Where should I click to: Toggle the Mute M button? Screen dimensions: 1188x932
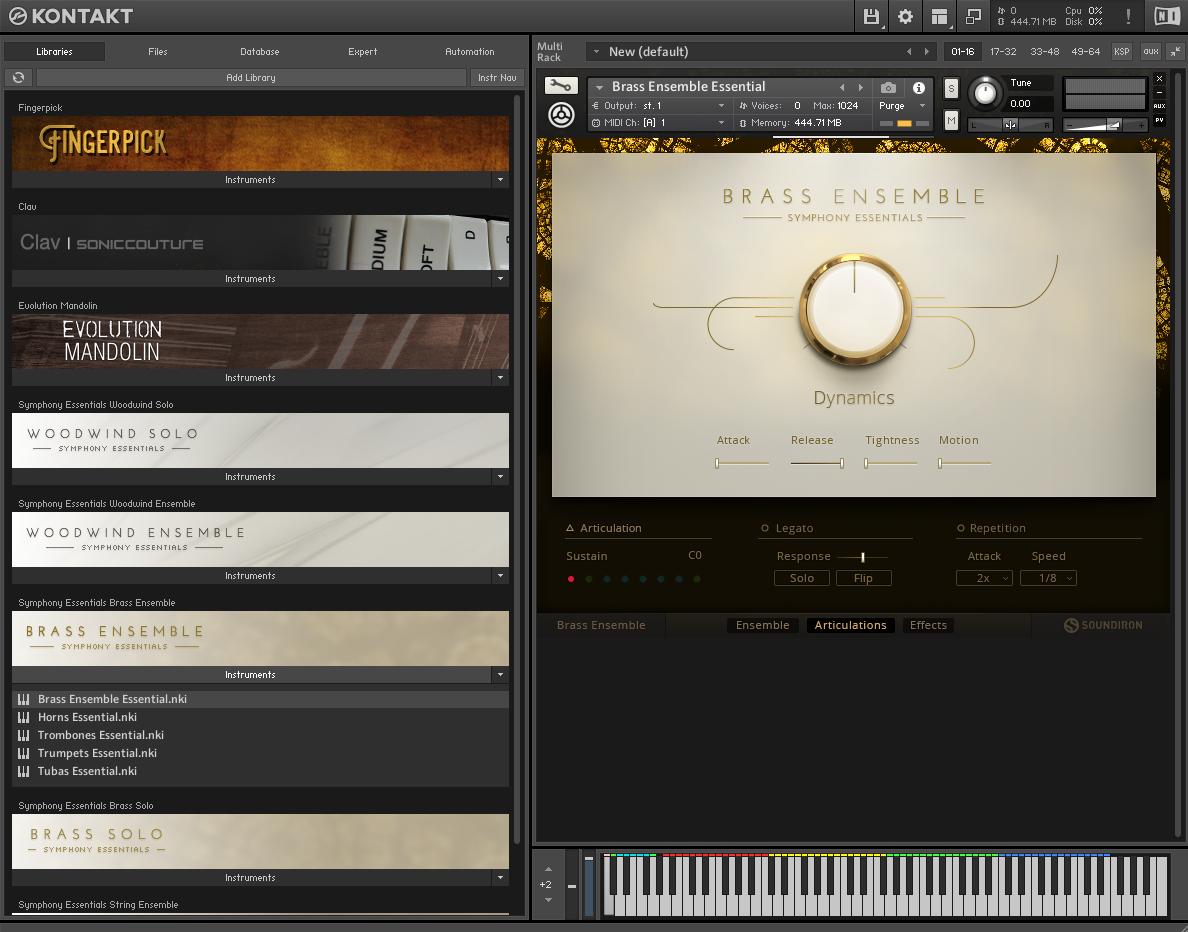pyautogui.click(x=952, y=120)
